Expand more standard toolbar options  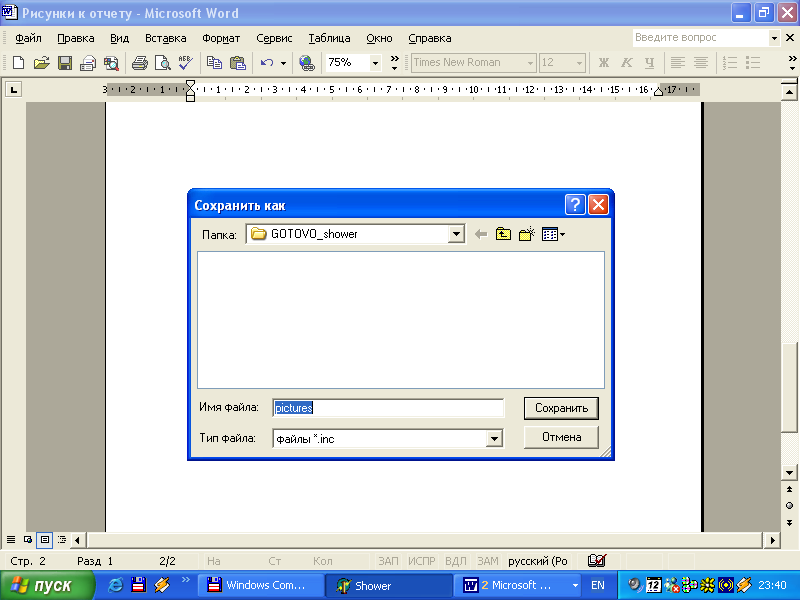click(x=394, y=63)
